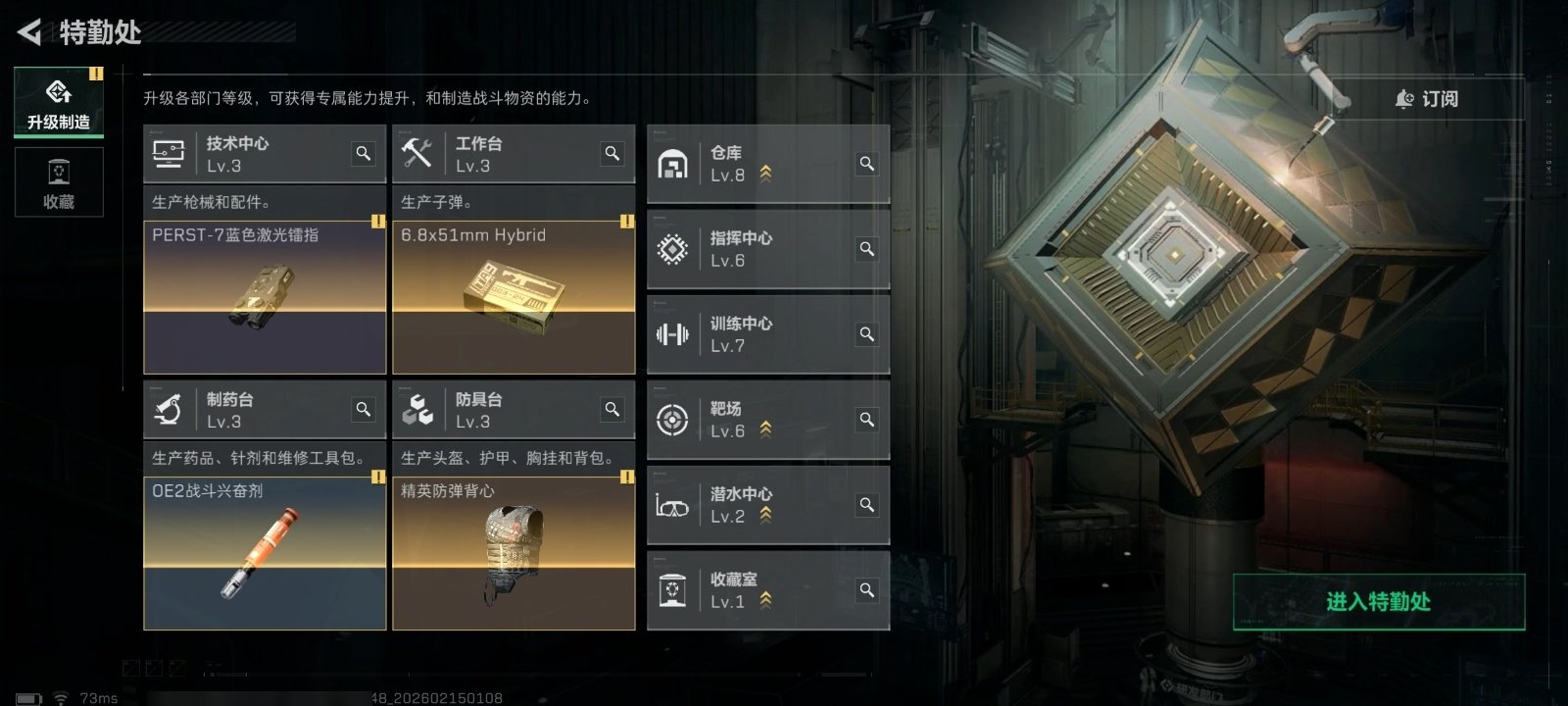Click the 订阅 subscribe button
This screenshot has height=706, width=1568.
coord(1427,99)
